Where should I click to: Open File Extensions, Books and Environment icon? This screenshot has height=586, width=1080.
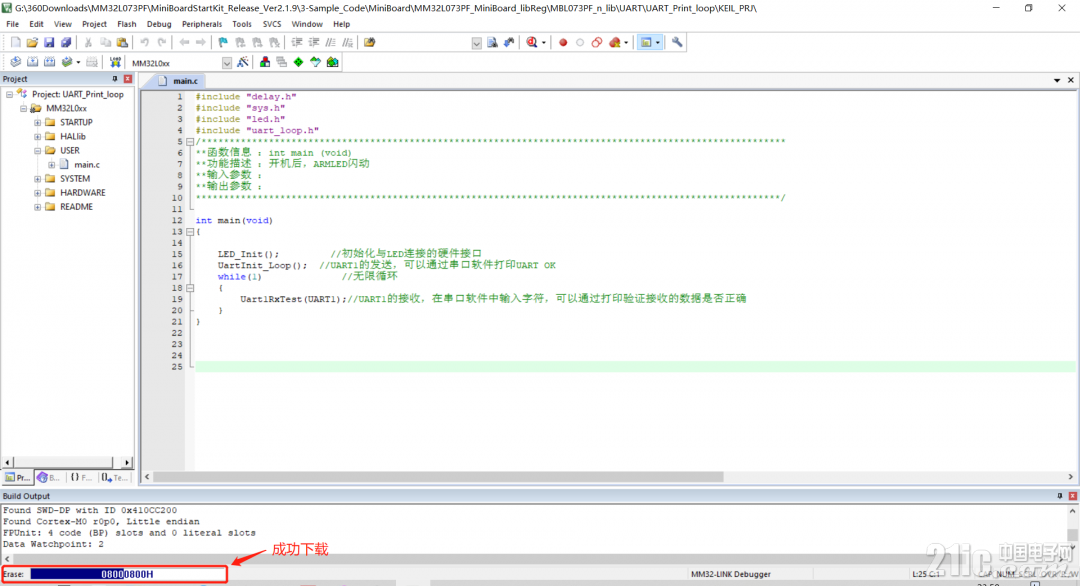click(x=264, y=62)
